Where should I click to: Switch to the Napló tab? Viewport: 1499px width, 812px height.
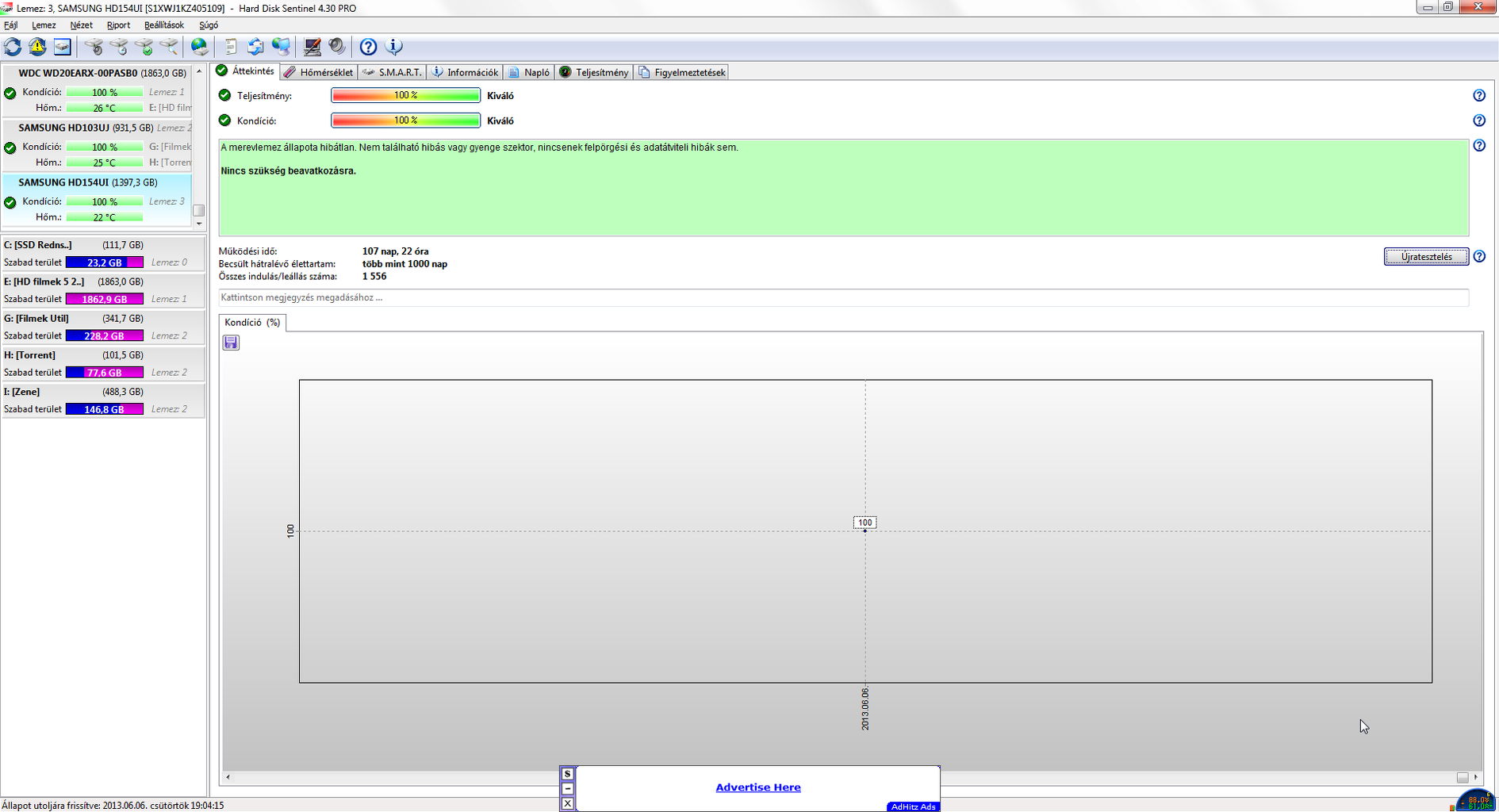click(x=529, y=72)
